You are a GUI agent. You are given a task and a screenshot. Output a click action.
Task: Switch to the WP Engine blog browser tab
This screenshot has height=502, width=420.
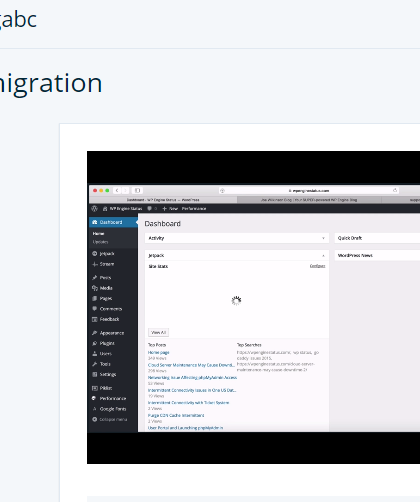309,200
